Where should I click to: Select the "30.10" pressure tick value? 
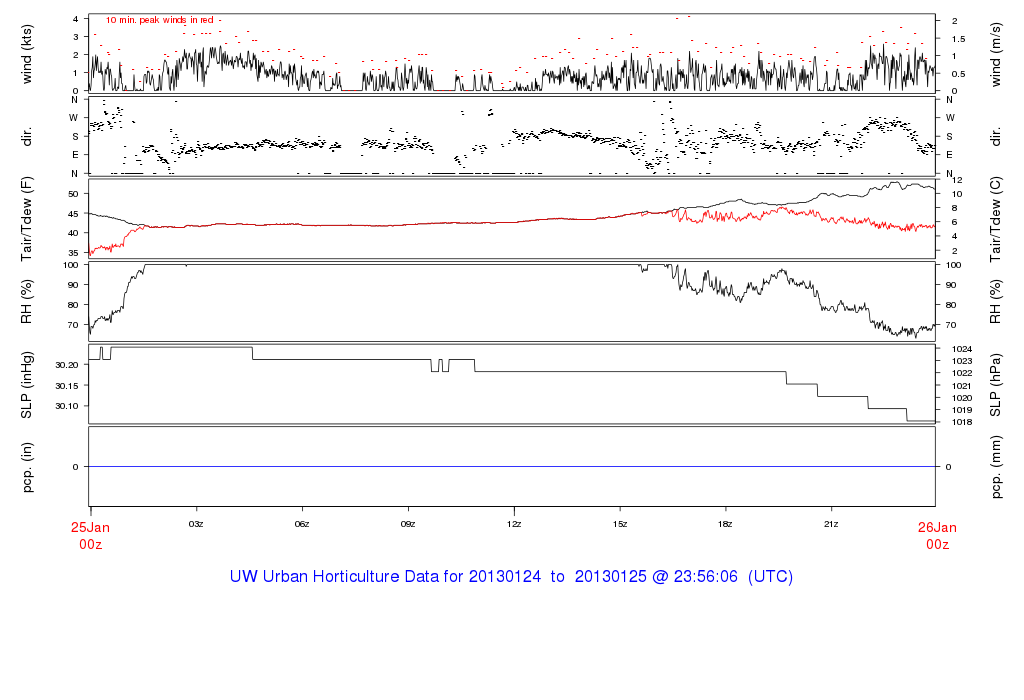tap(67, 406)
